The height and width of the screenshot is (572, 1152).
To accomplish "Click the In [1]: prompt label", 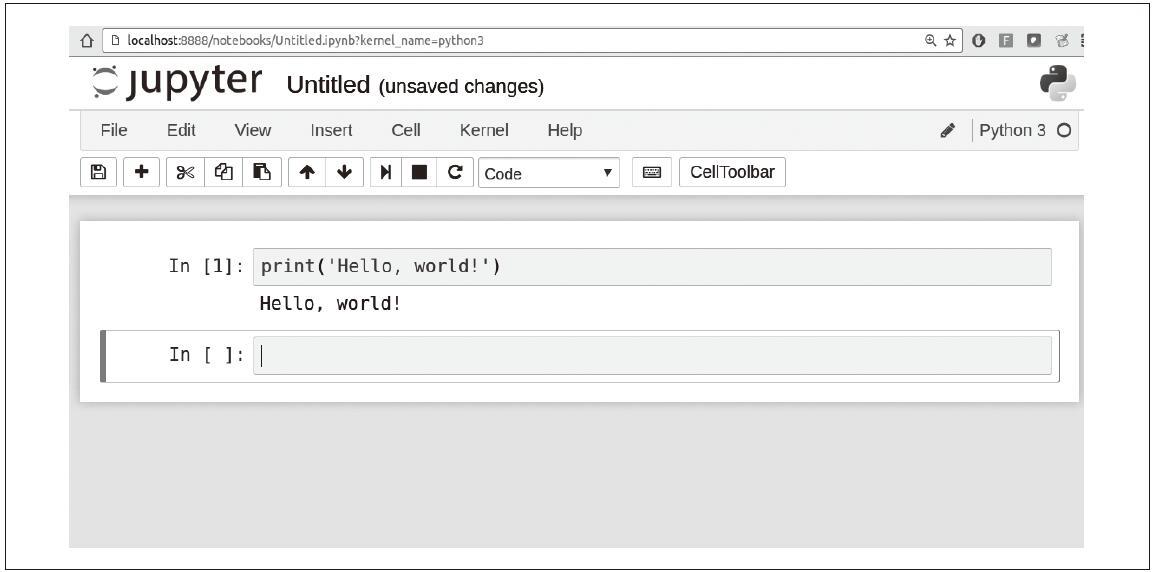I will pyautogui.click(x=206, y=266).
